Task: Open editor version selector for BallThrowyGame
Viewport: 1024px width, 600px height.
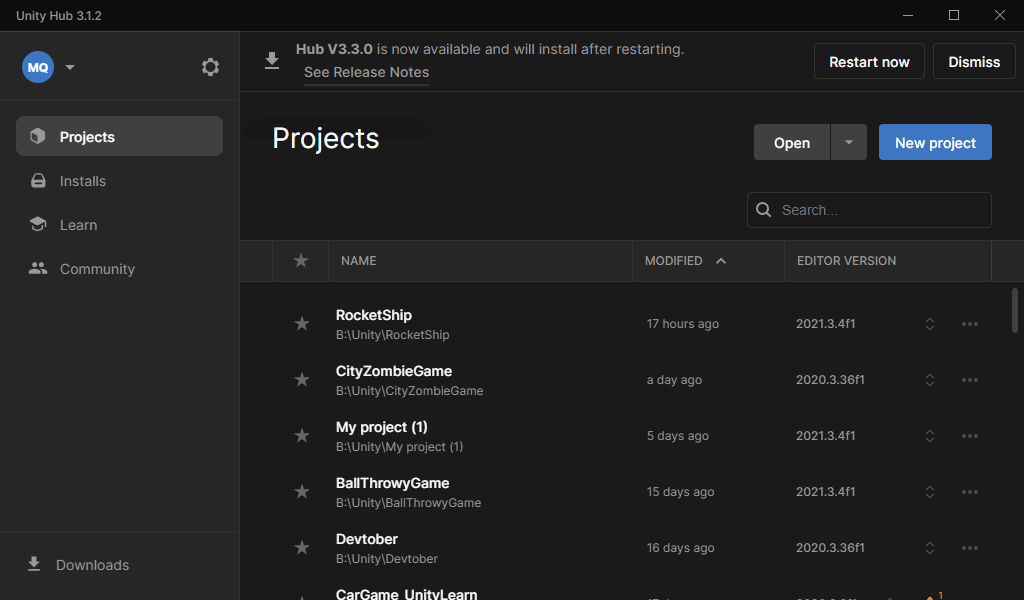Action: click(x=930, y=492)
